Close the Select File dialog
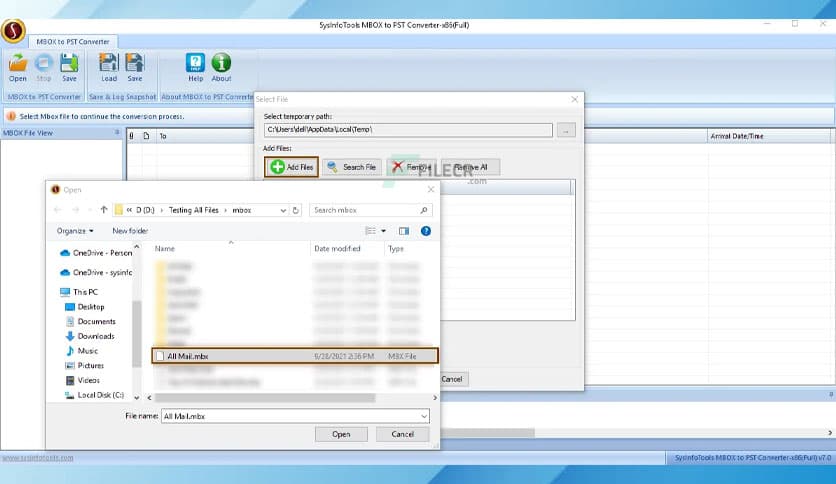 click(x=574, y=99)
